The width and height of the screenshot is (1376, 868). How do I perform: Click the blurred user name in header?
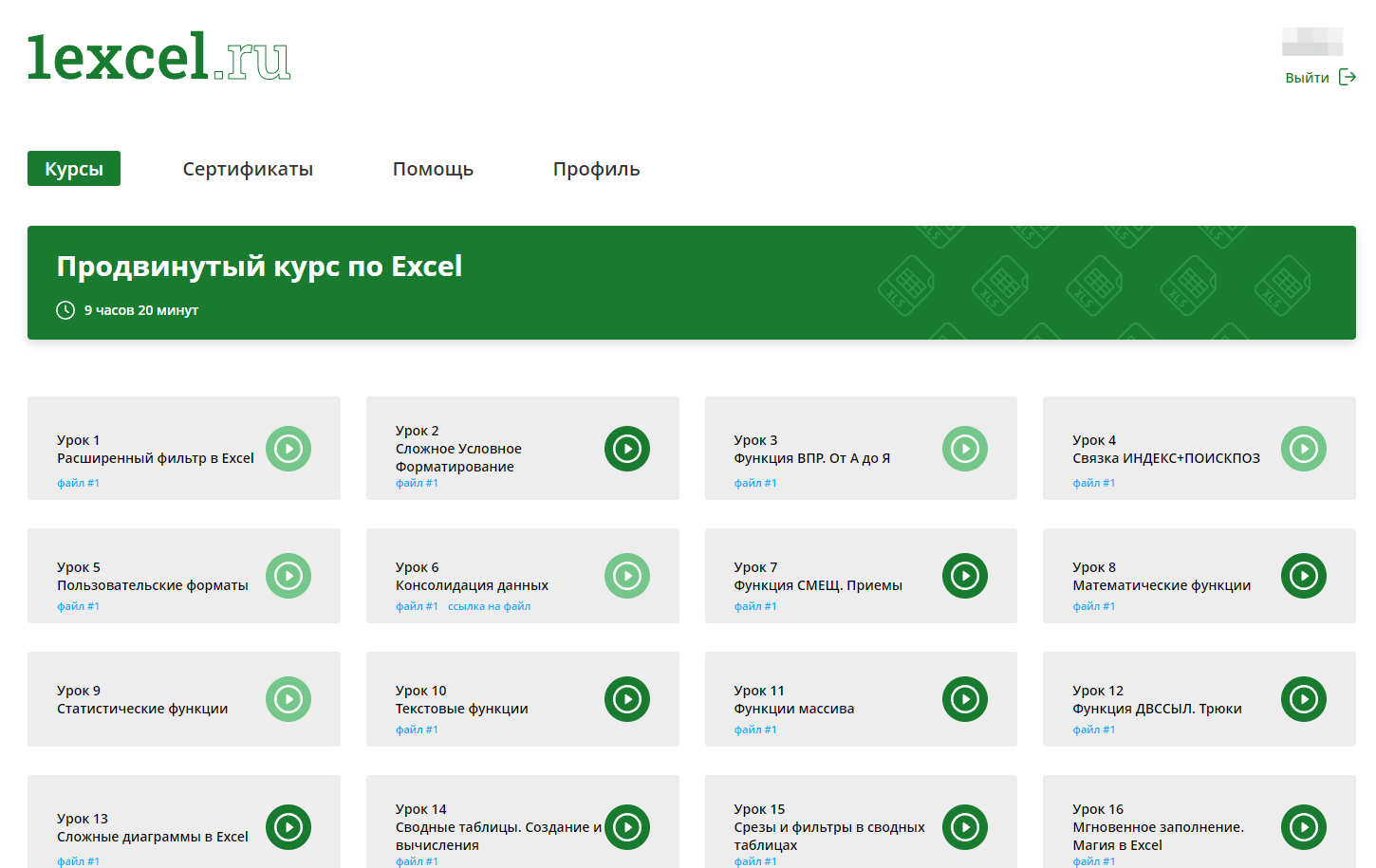click(x=1312, y=42)
